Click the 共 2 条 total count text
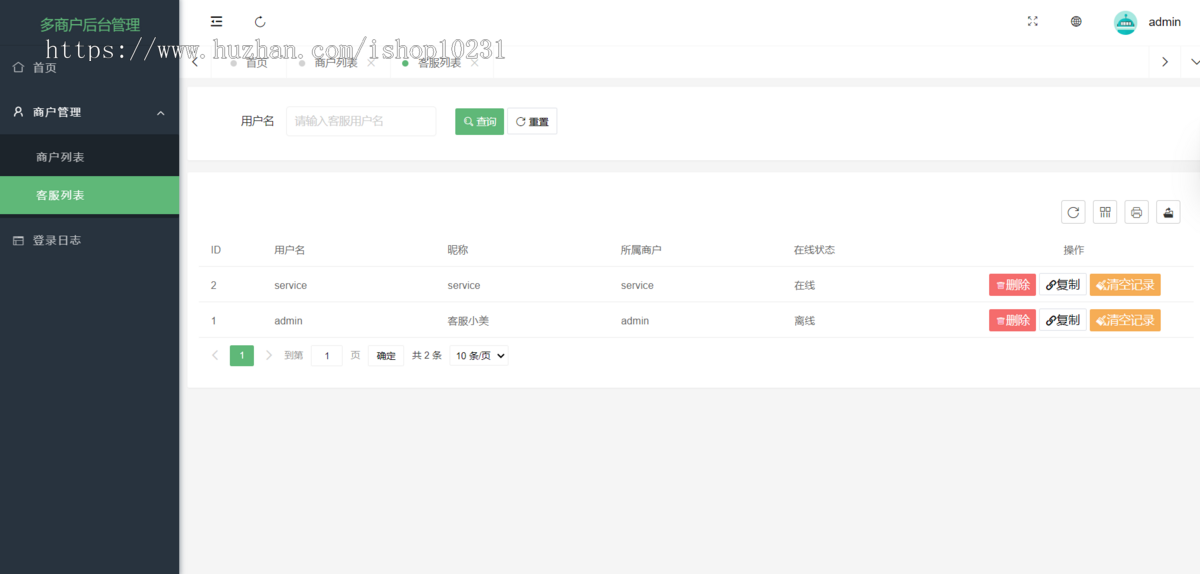This screenshot has height=574, width=1200. point(427,355)
